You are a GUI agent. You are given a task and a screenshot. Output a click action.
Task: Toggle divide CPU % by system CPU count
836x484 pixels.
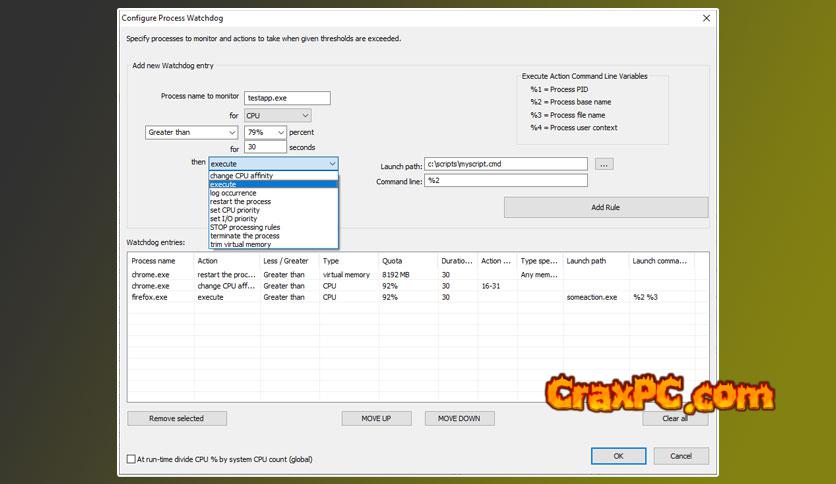131,459
